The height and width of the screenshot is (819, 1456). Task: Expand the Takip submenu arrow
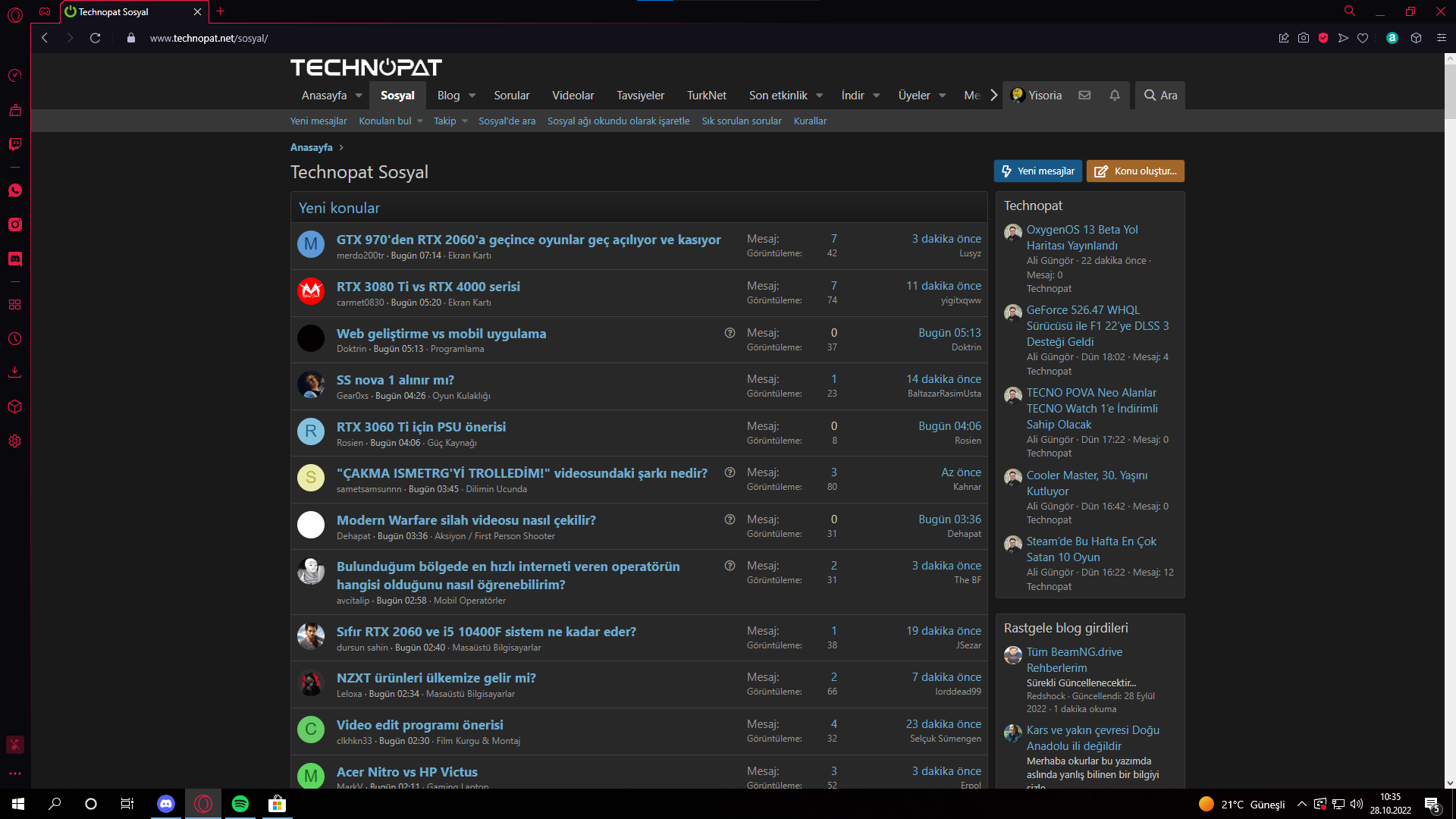coord(465,121)
